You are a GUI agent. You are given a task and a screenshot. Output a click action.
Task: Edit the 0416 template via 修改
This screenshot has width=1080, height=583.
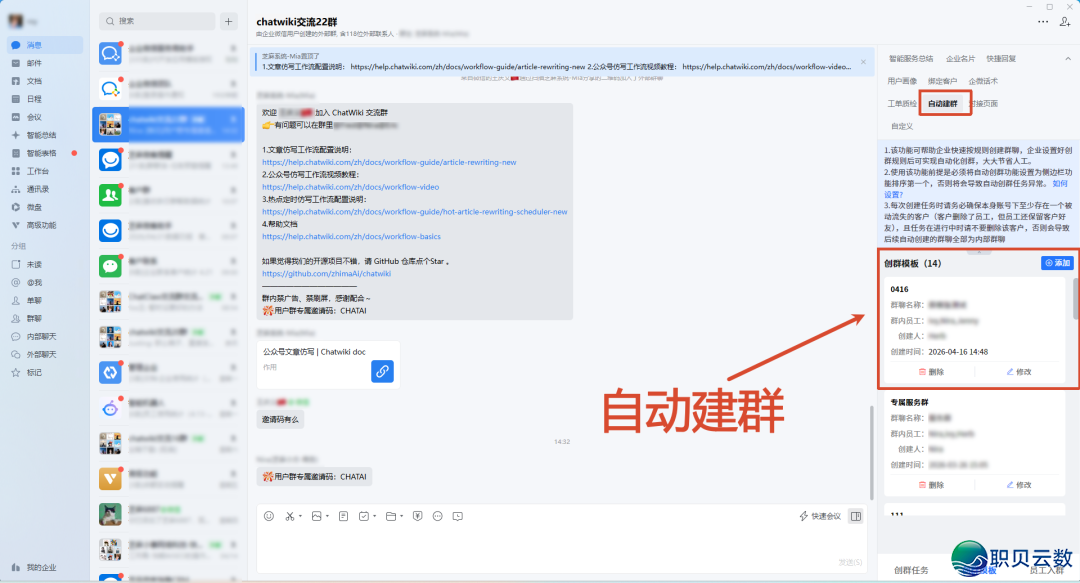click(1019, 371)
